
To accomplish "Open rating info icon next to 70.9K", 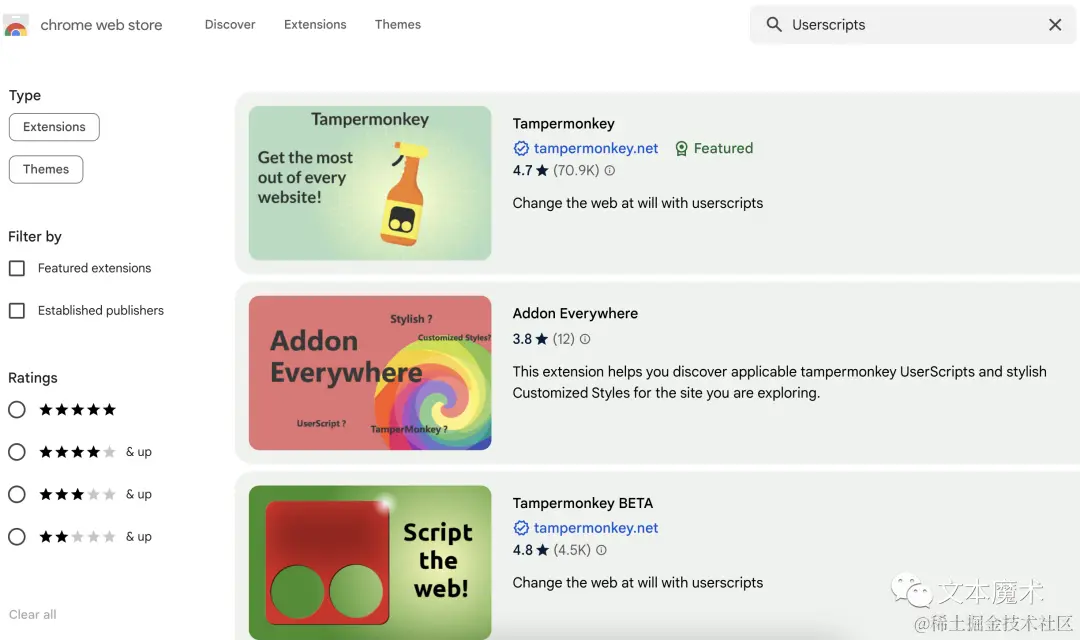I will [x=610, y=170].
